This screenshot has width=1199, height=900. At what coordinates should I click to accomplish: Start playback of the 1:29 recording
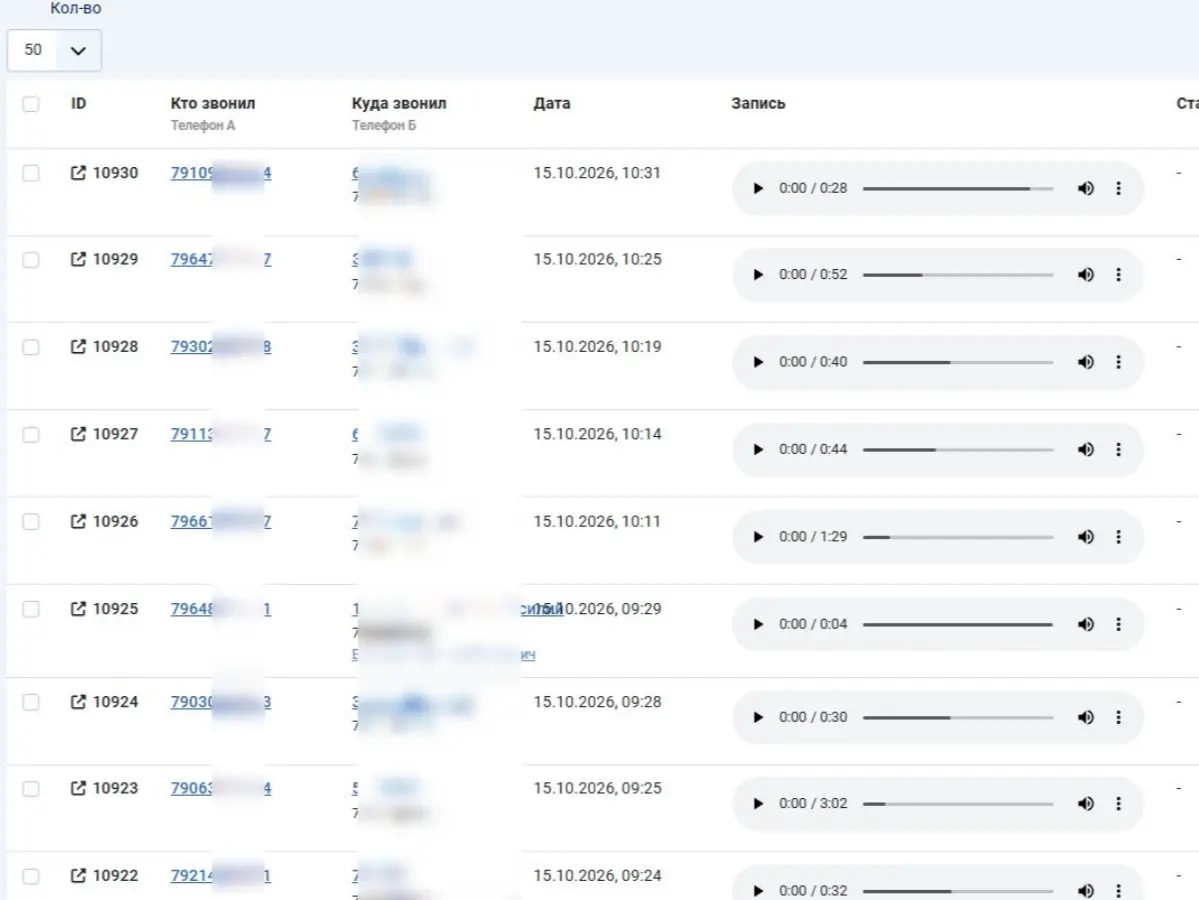point(758,537)
